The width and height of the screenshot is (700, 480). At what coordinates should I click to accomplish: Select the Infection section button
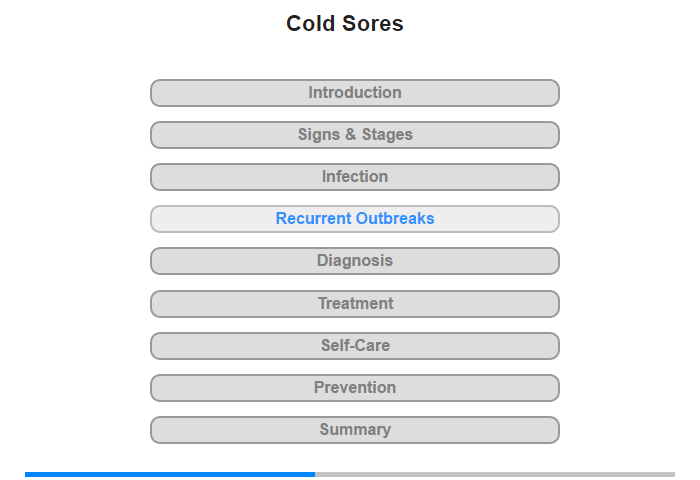coord(354,177)
